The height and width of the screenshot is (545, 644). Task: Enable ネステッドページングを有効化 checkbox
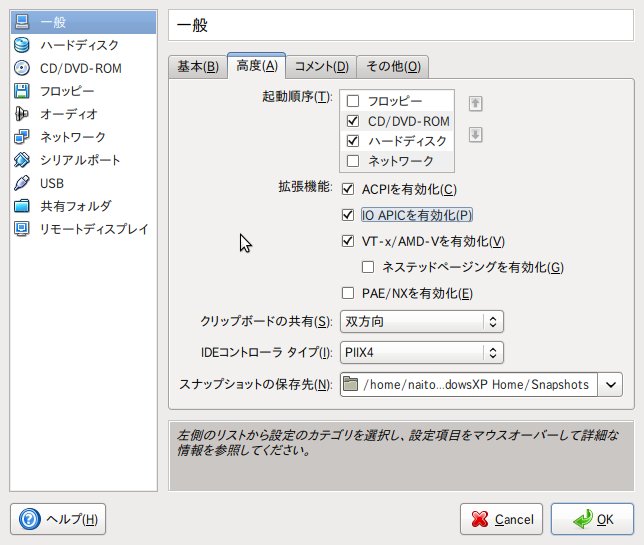[x=368, y=267]
